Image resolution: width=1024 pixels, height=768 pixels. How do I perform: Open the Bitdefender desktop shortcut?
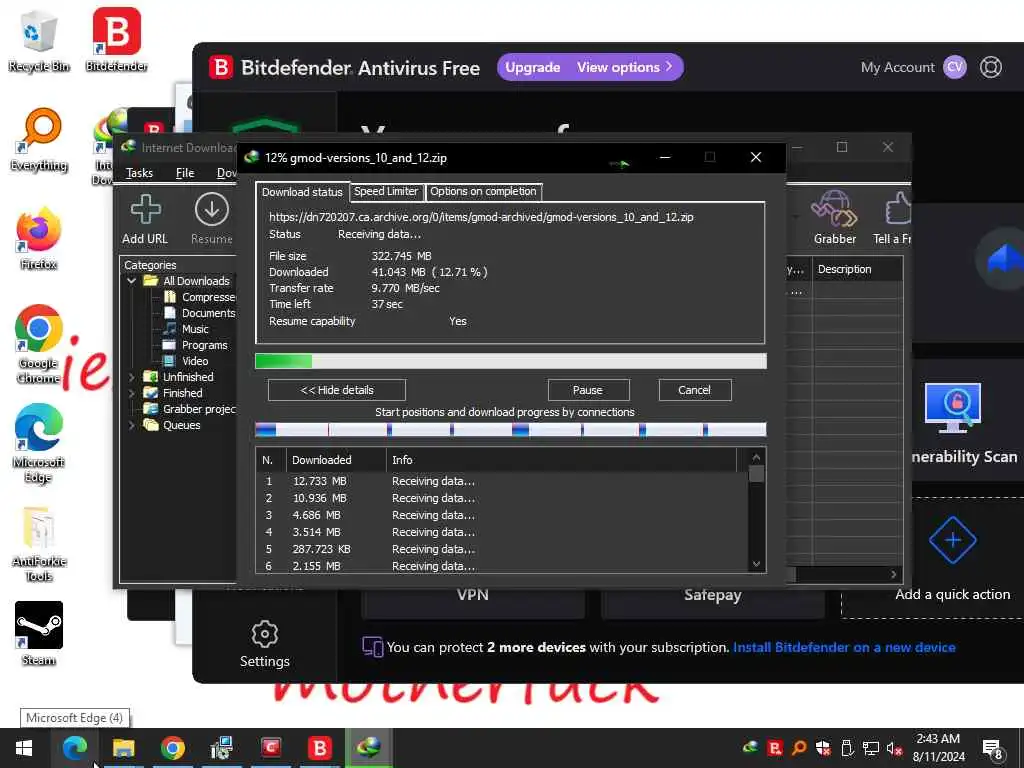tap(116, 40)
